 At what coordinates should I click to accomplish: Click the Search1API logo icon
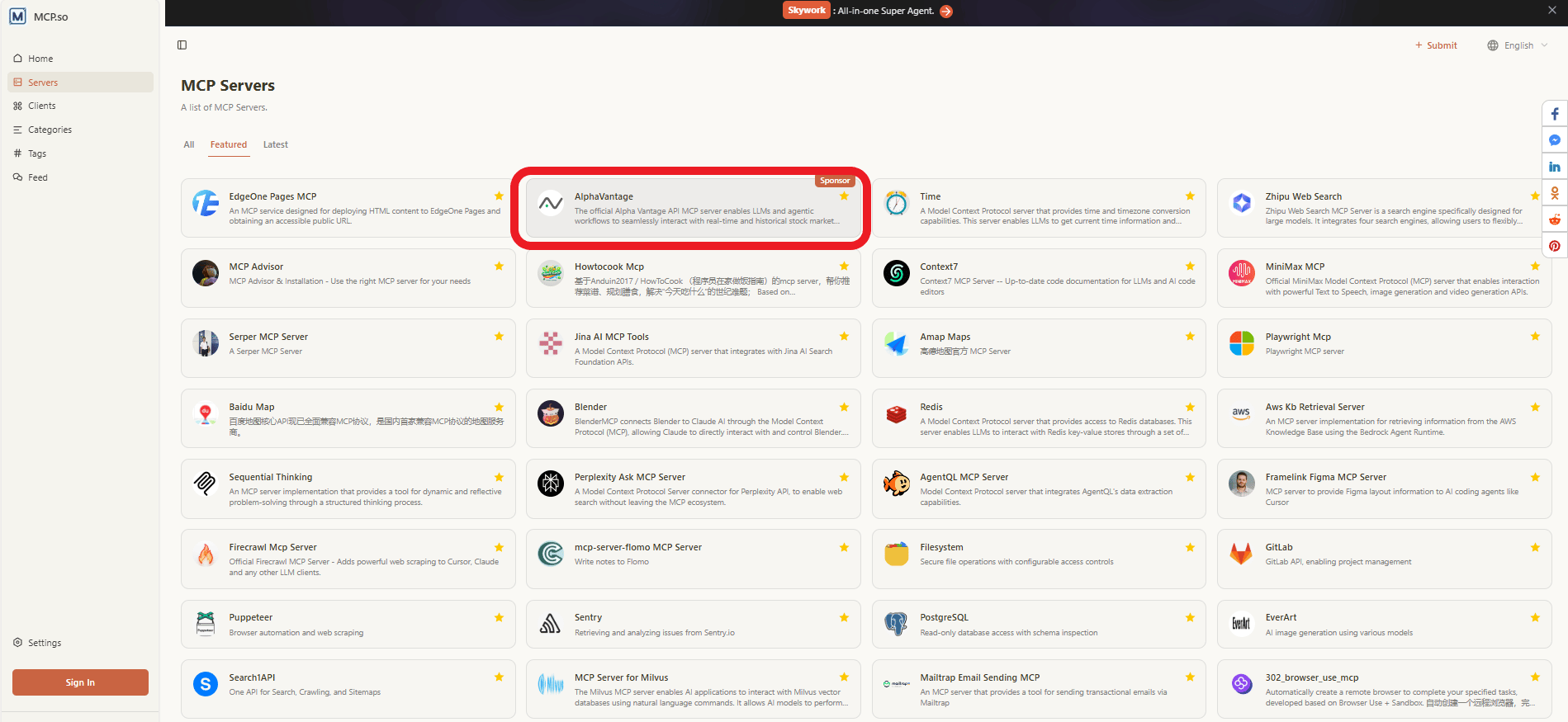coord(206,684)
